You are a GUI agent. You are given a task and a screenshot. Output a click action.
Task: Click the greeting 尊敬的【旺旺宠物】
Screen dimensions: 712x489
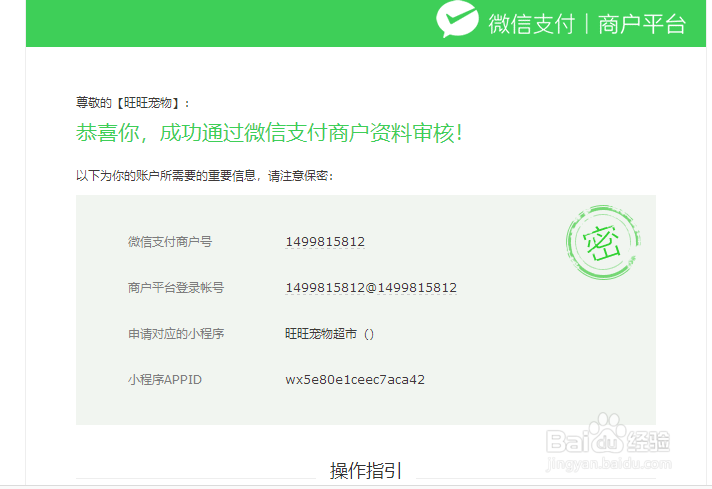point(132,103)
